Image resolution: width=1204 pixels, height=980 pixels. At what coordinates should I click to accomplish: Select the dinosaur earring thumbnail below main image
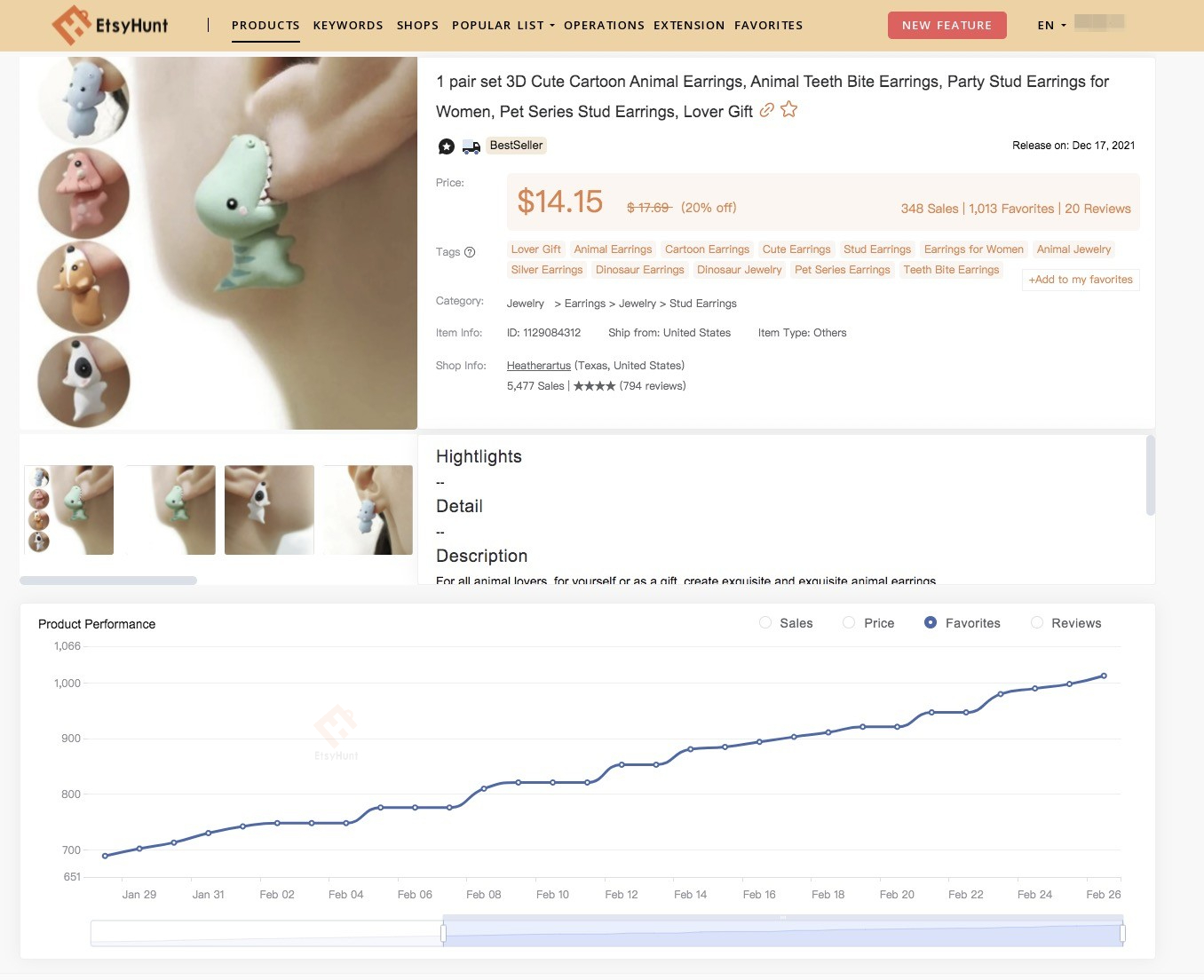(x=170, y=510)
